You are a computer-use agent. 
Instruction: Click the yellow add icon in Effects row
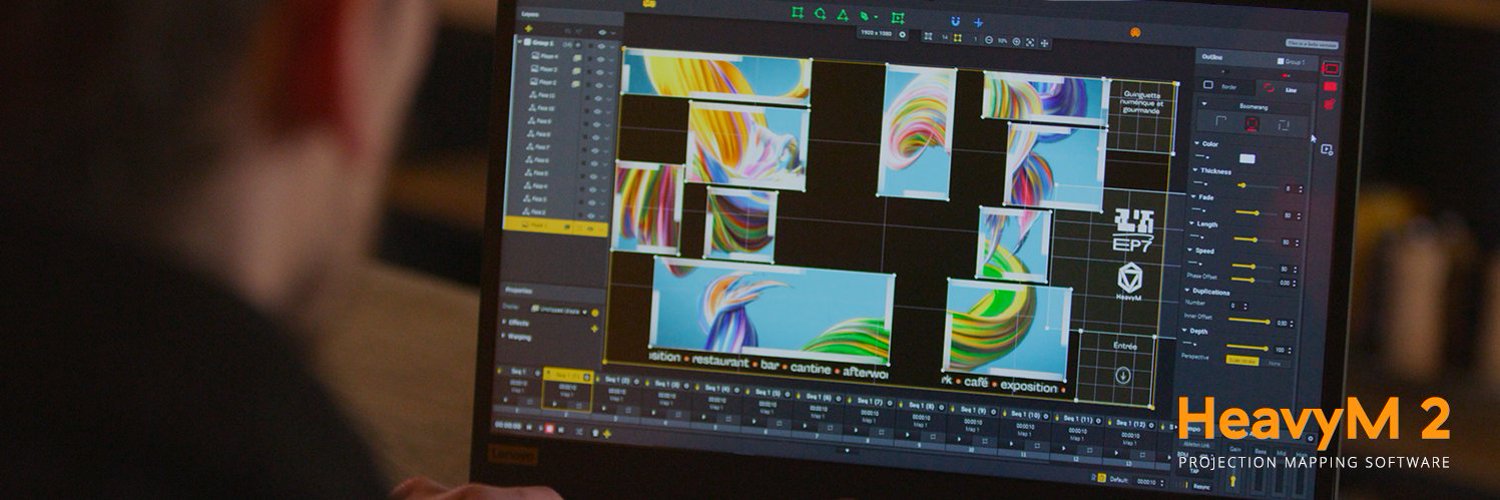click(x=594, y=328)
